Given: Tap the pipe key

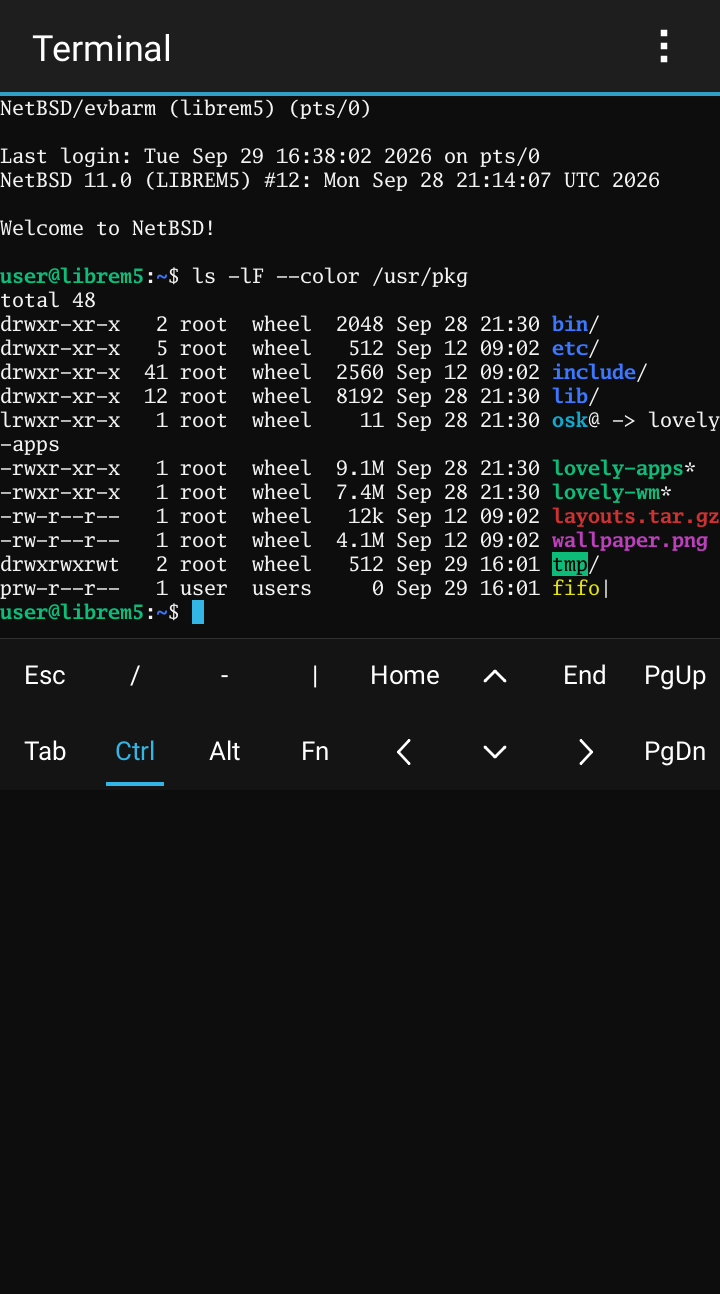Looking at the screenshot, I should click(x=315, y=676).
